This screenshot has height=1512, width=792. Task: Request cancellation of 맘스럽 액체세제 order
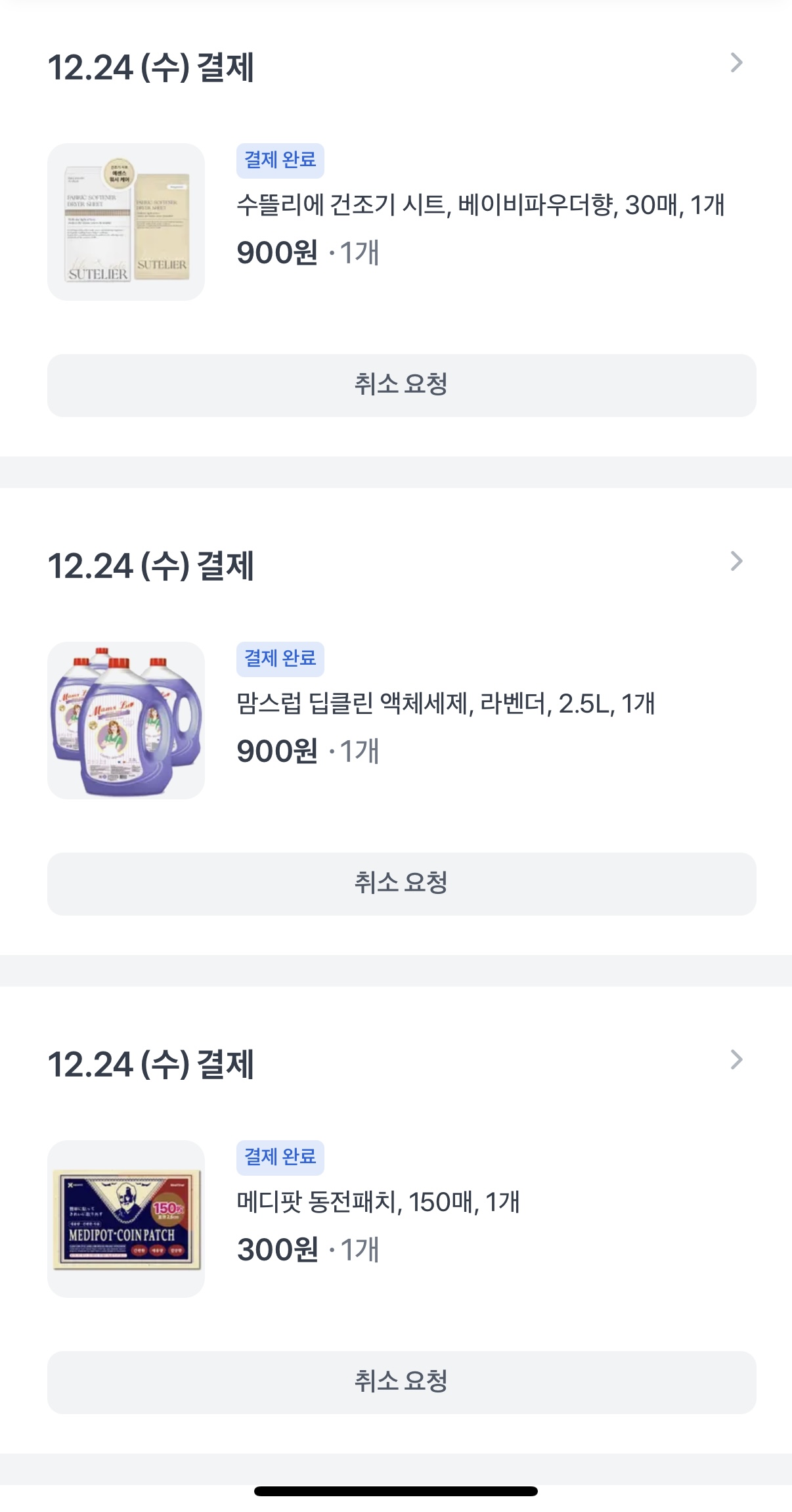click(401, 883)
